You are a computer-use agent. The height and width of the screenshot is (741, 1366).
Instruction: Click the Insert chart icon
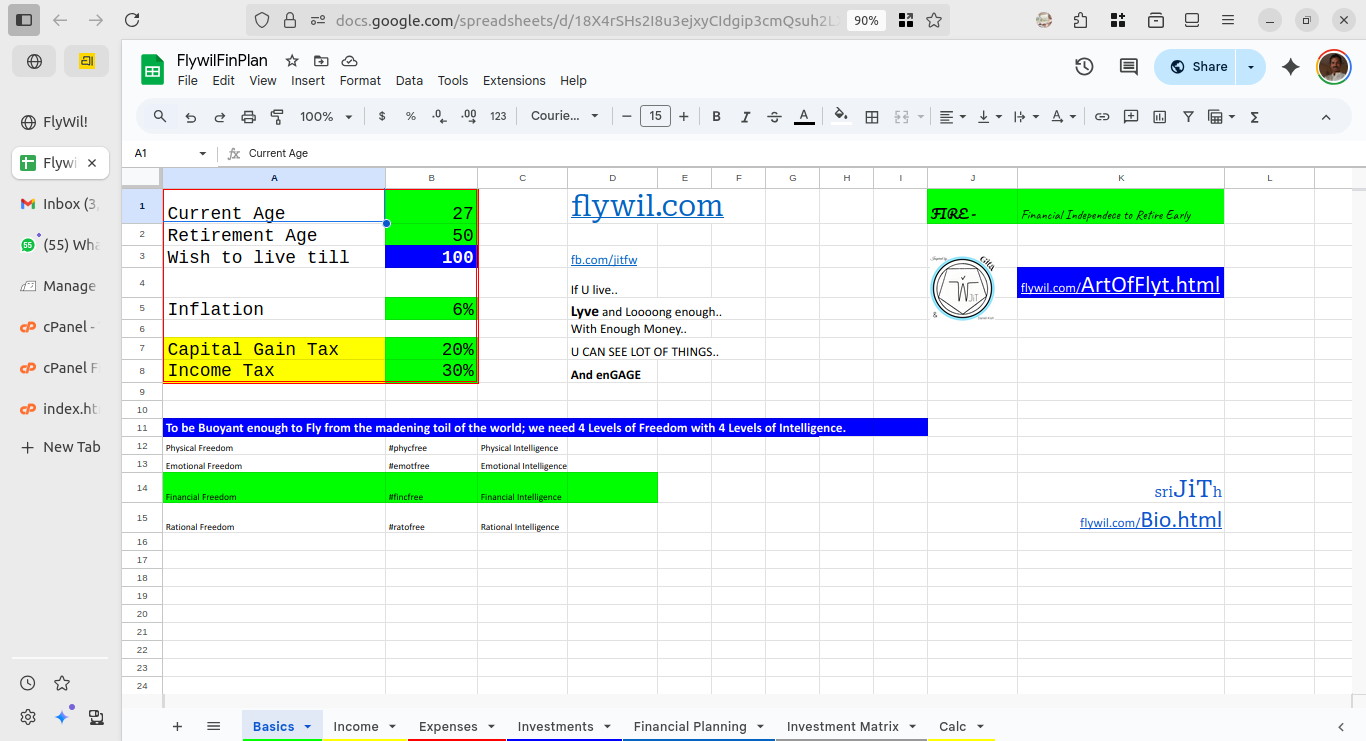pyautogui.click(x=1160, y=117)
